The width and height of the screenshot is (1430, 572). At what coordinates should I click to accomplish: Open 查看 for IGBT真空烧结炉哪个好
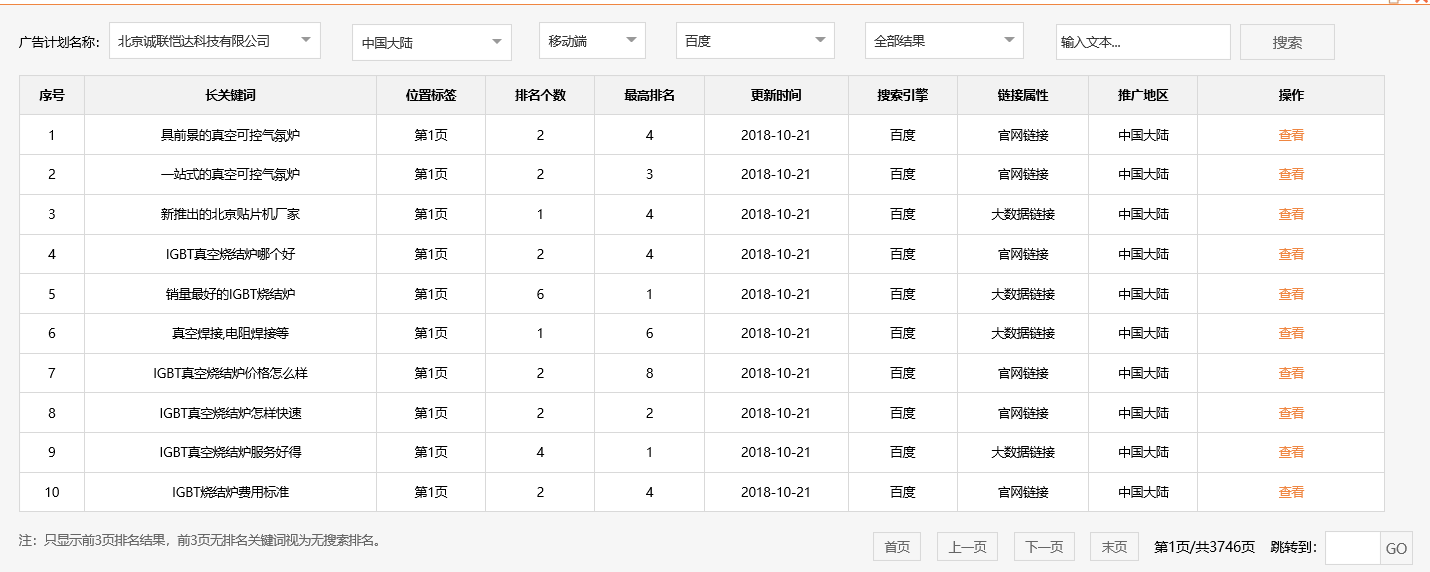tap(1291, 254)
